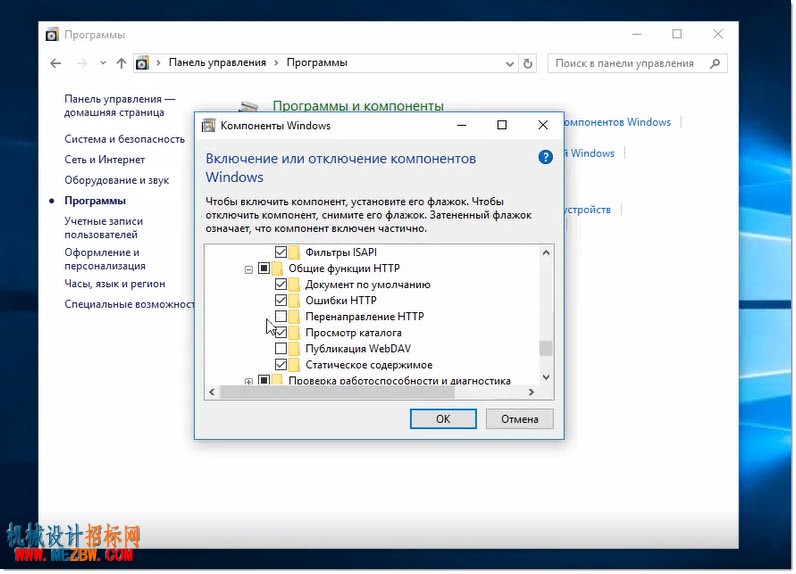Click Programs window title bar icon

point(52,35)
